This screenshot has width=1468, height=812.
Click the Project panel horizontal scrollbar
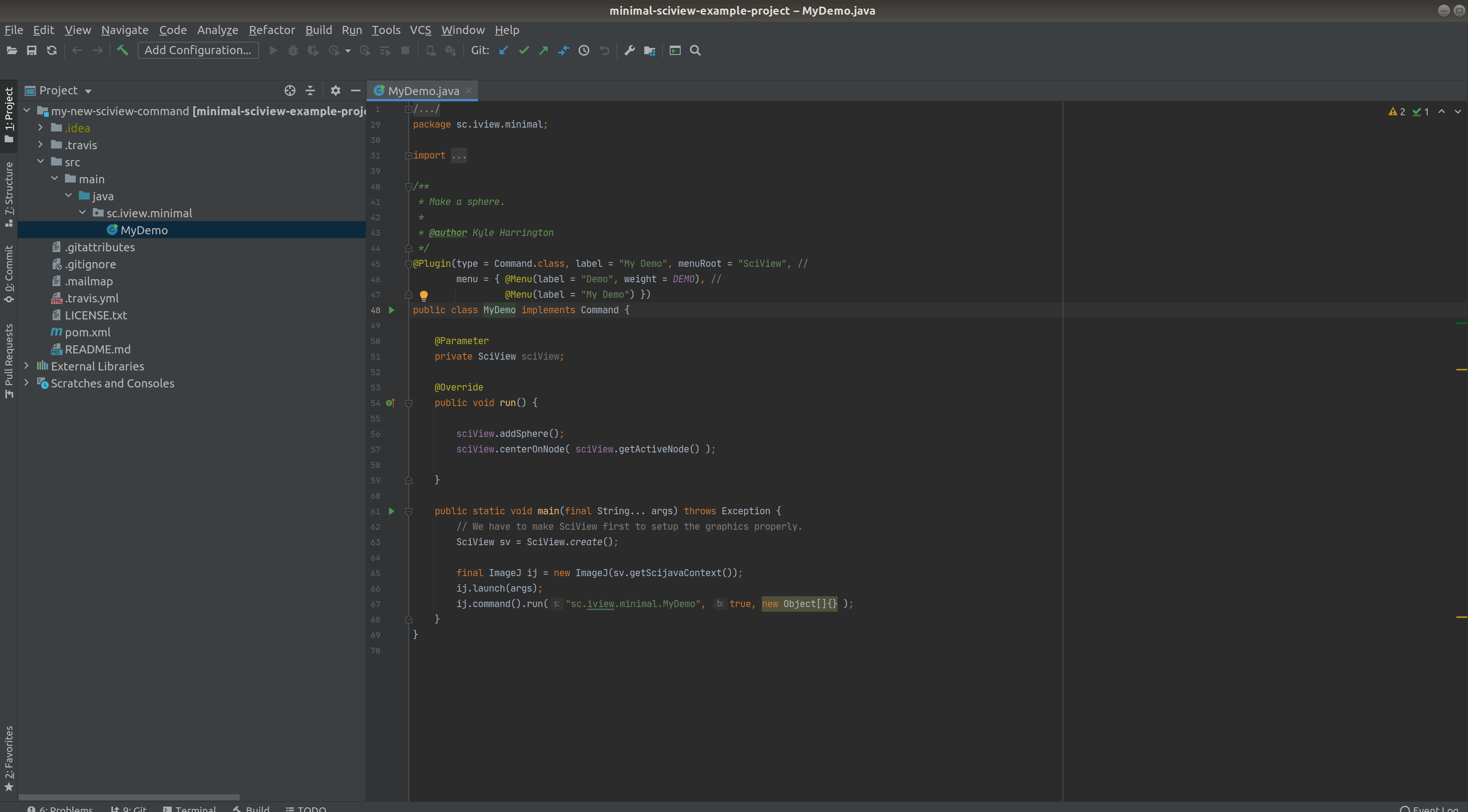tap(129, 797)
